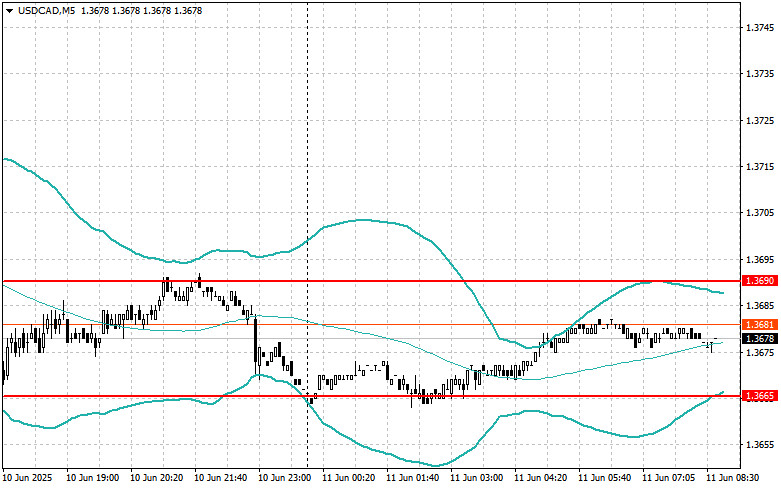Screen dimensions: 781x489
Task: Click the black 1.3678 current price label
Action: click(x=760, y=339)
